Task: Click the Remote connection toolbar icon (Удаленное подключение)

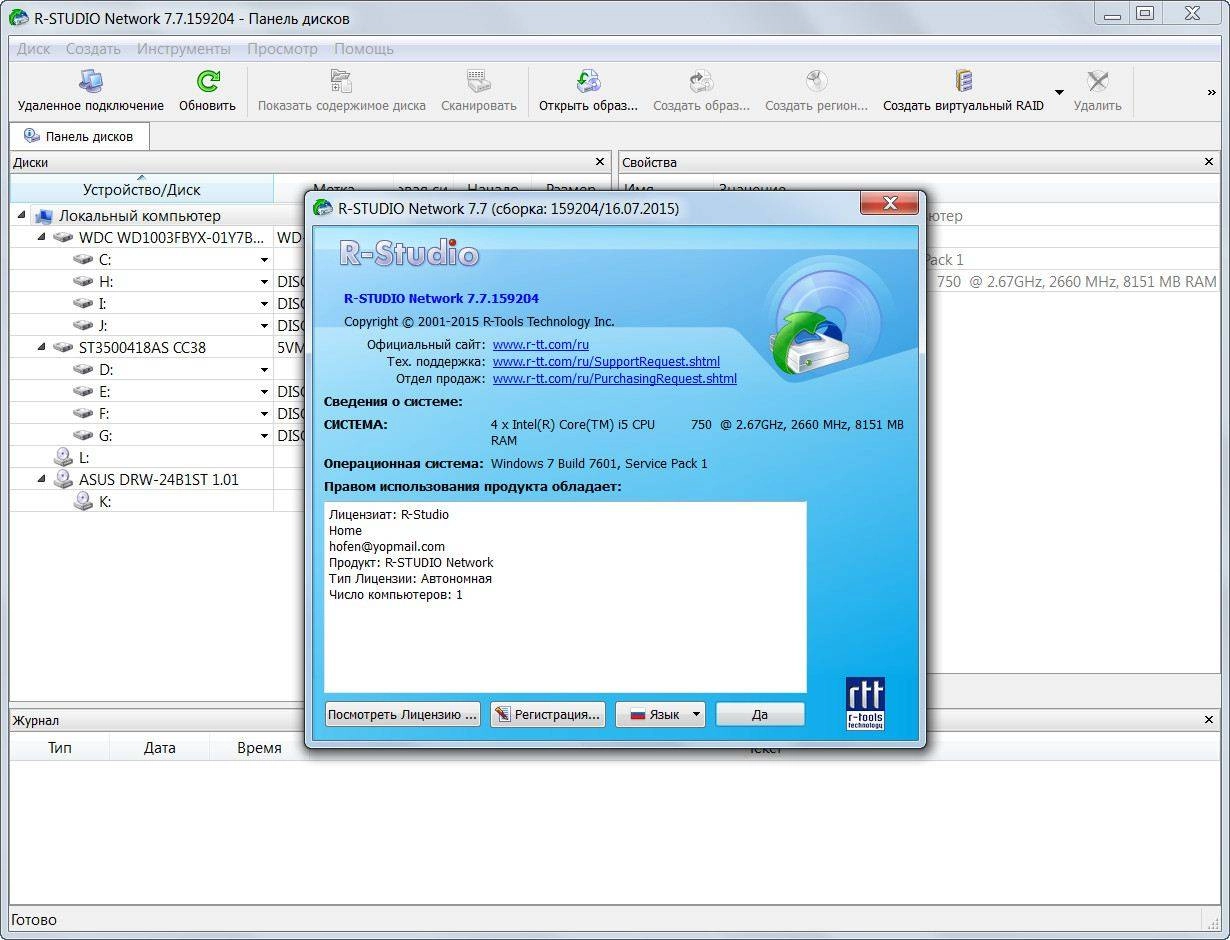Action: coord(90,91)
